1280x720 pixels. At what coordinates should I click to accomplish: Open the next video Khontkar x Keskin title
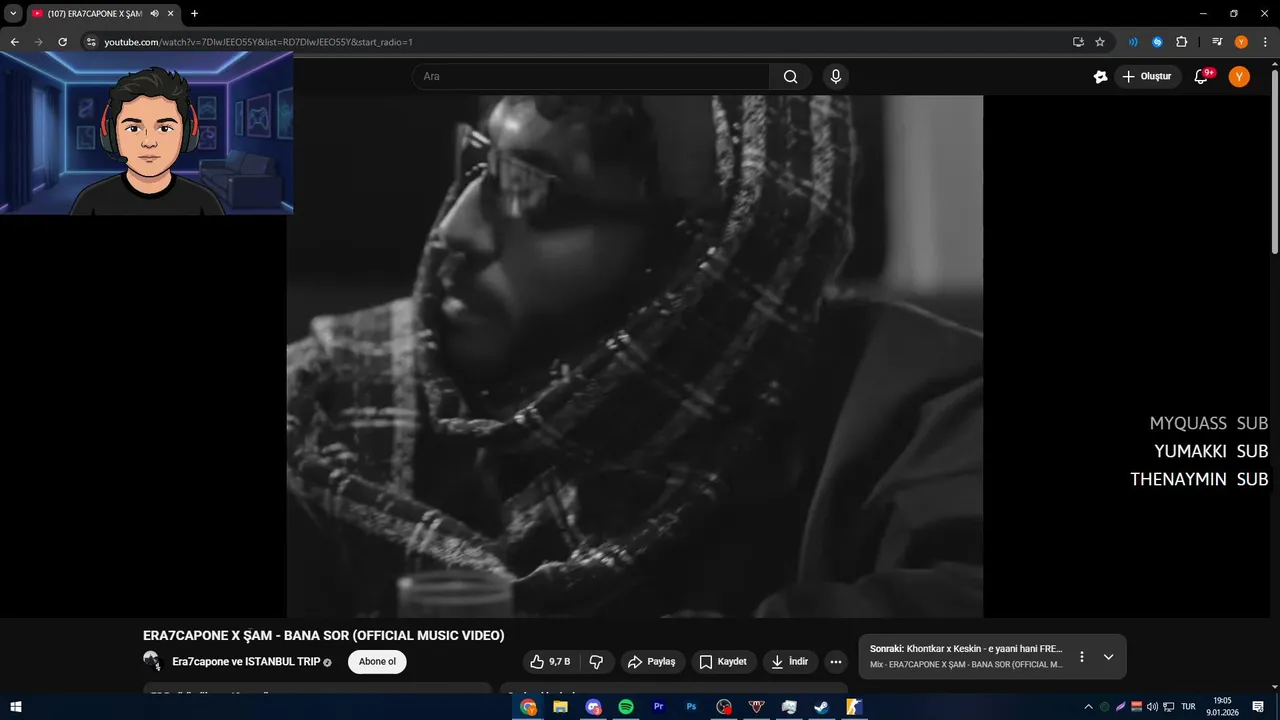click(966, 649)
